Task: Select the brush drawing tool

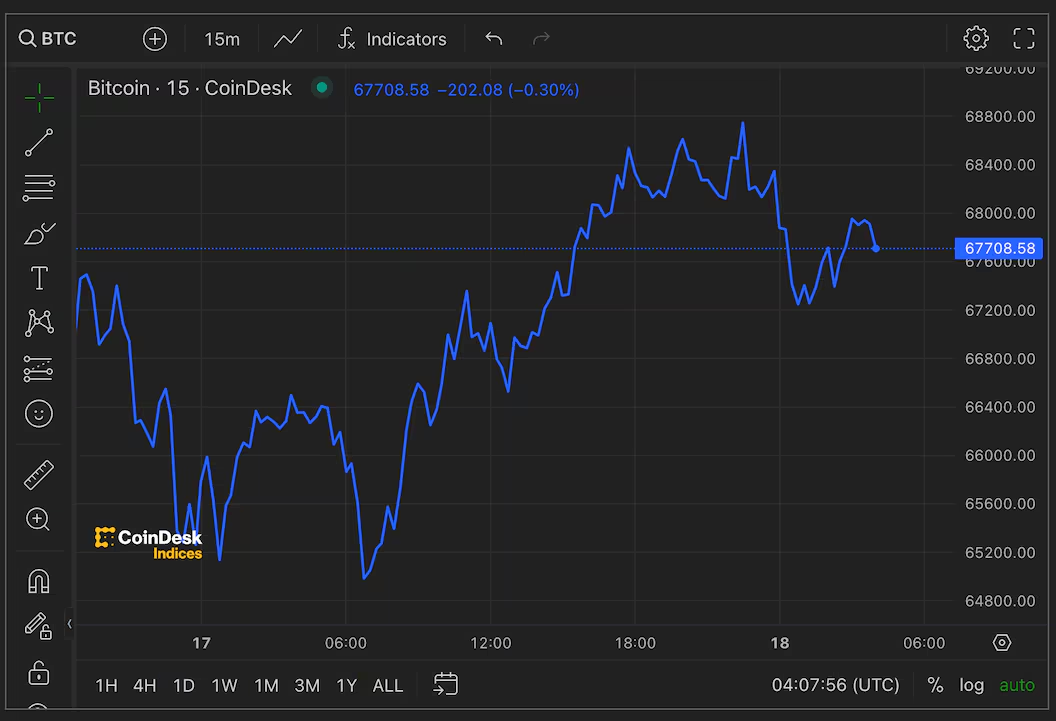Action: (39, 233)
